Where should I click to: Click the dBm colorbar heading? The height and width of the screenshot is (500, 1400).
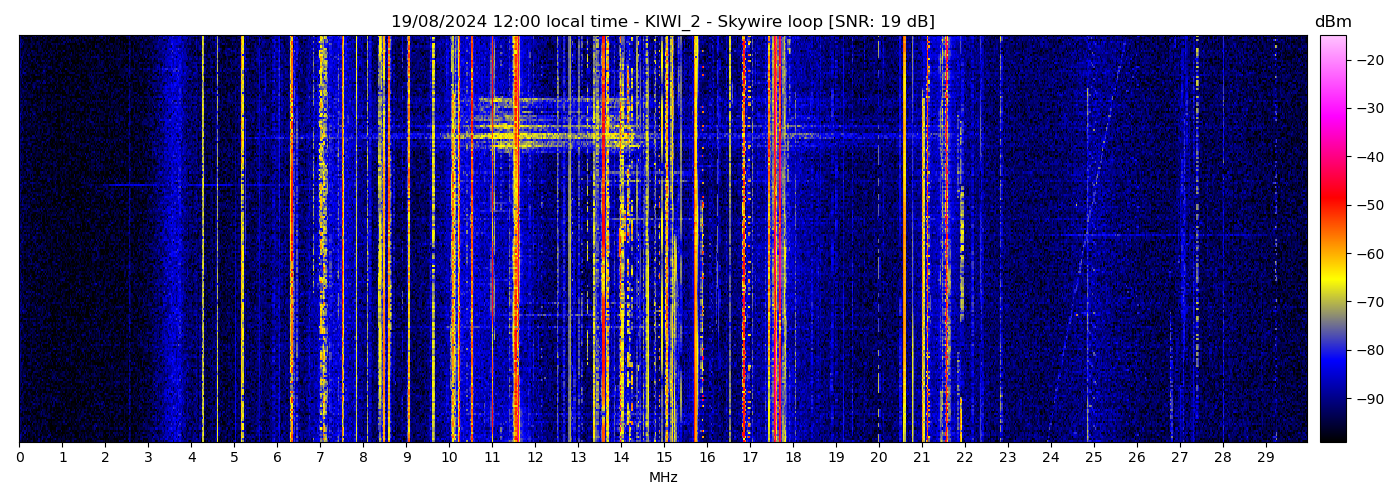1332,22
